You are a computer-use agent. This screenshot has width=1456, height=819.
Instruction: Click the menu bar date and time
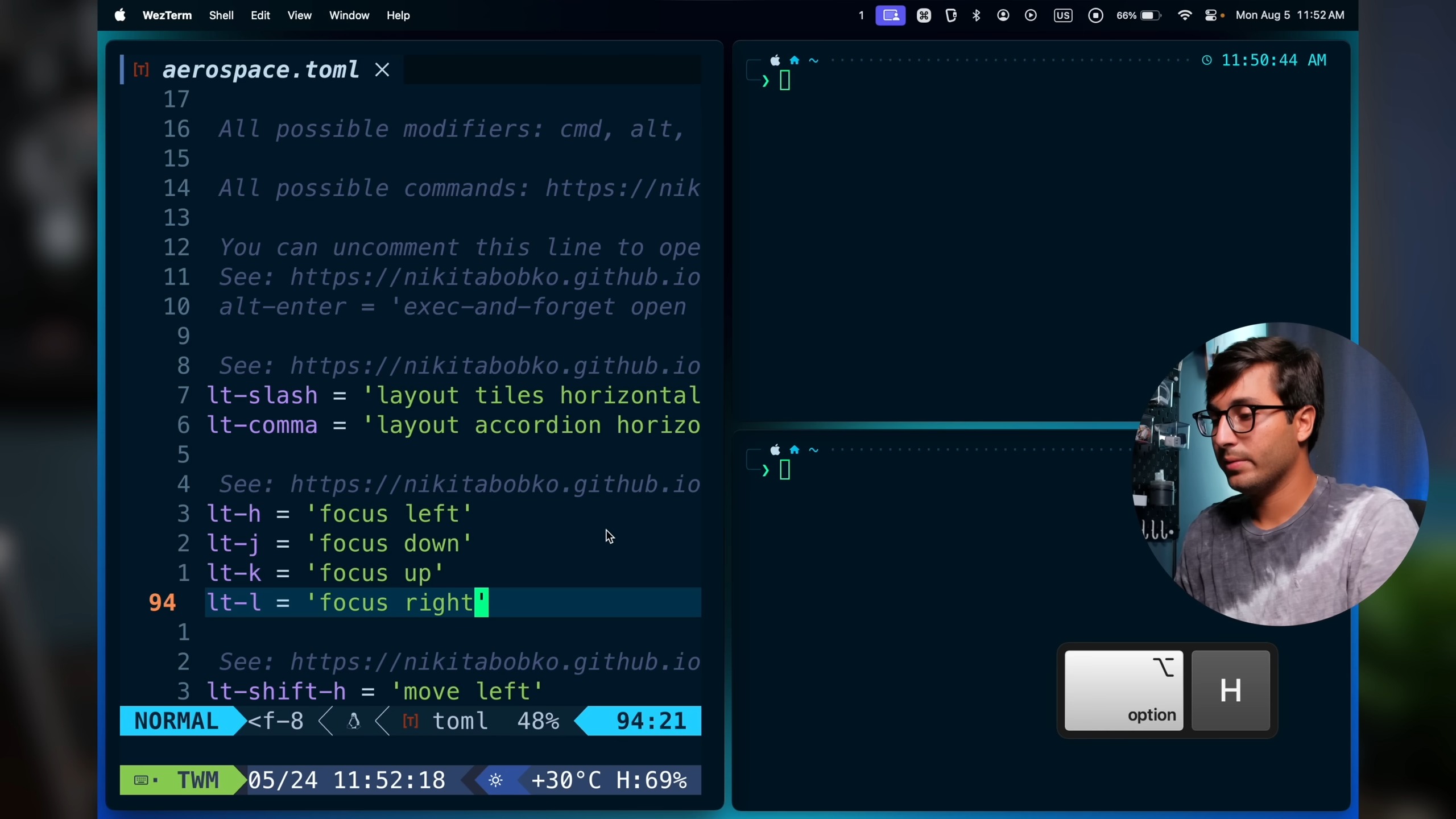point(1289,15)
